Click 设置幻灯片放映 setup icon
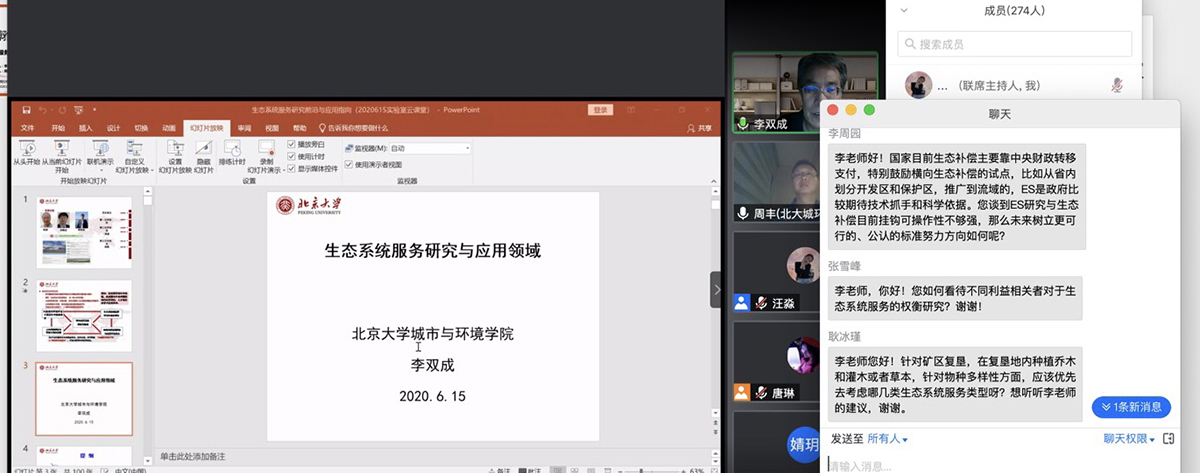 point(175,148)
